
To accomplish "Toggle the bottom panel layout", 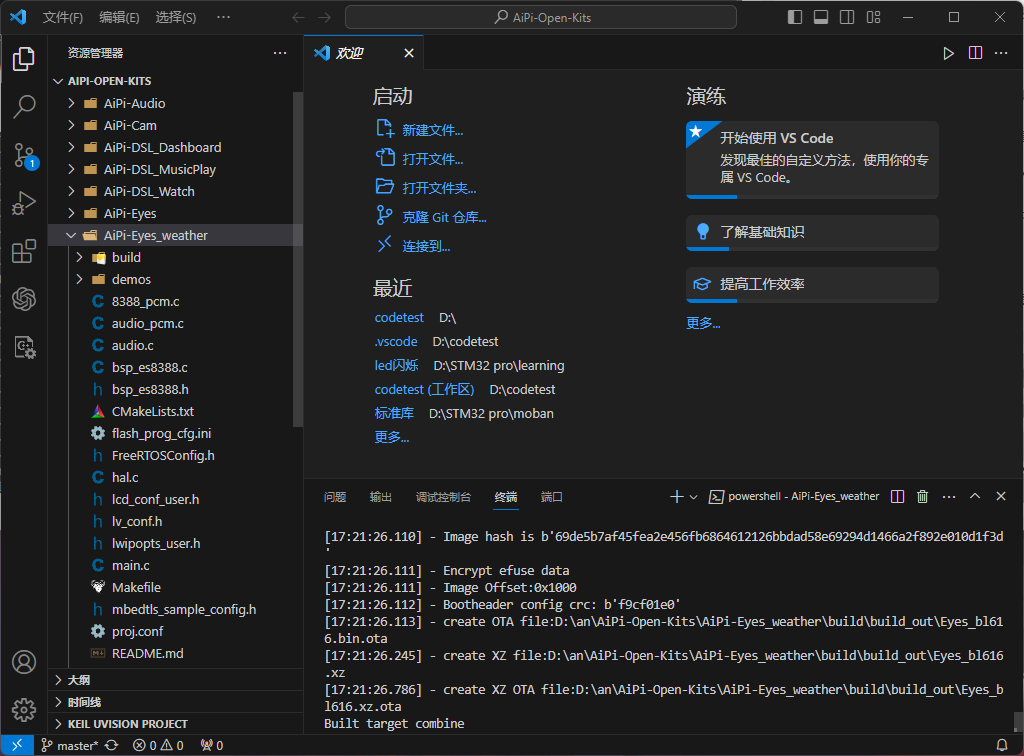I will [x=821, y=17].
